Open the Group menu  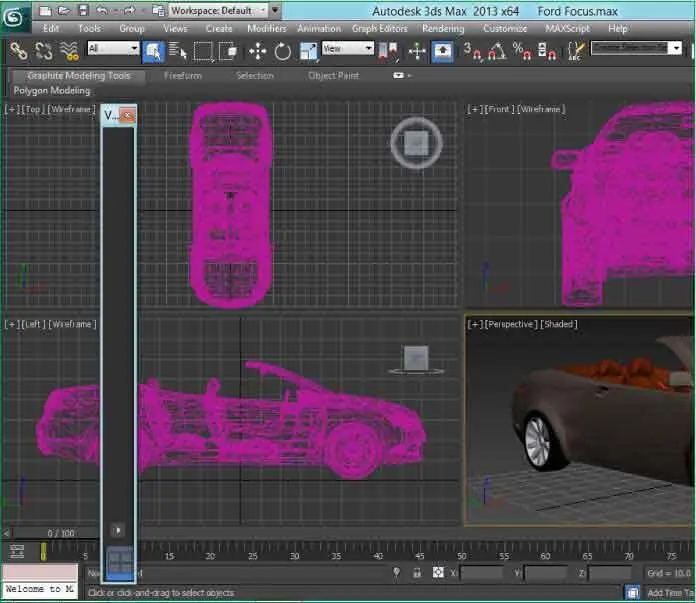[x=132, y=28]
